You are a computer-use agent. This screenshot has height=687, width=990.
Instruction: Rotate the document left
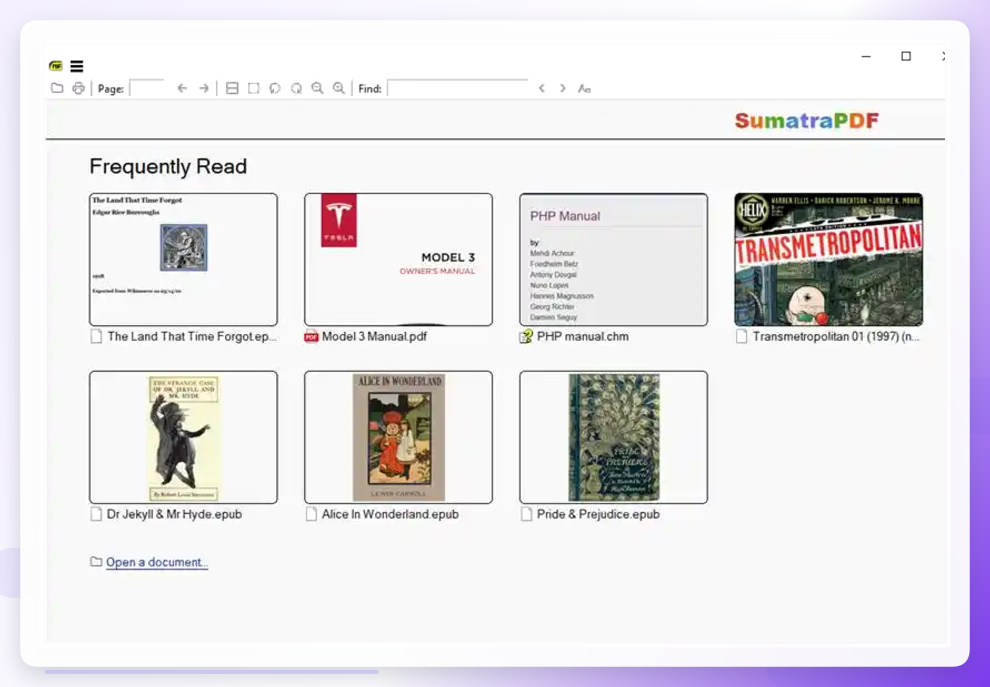tap(275, 88)
